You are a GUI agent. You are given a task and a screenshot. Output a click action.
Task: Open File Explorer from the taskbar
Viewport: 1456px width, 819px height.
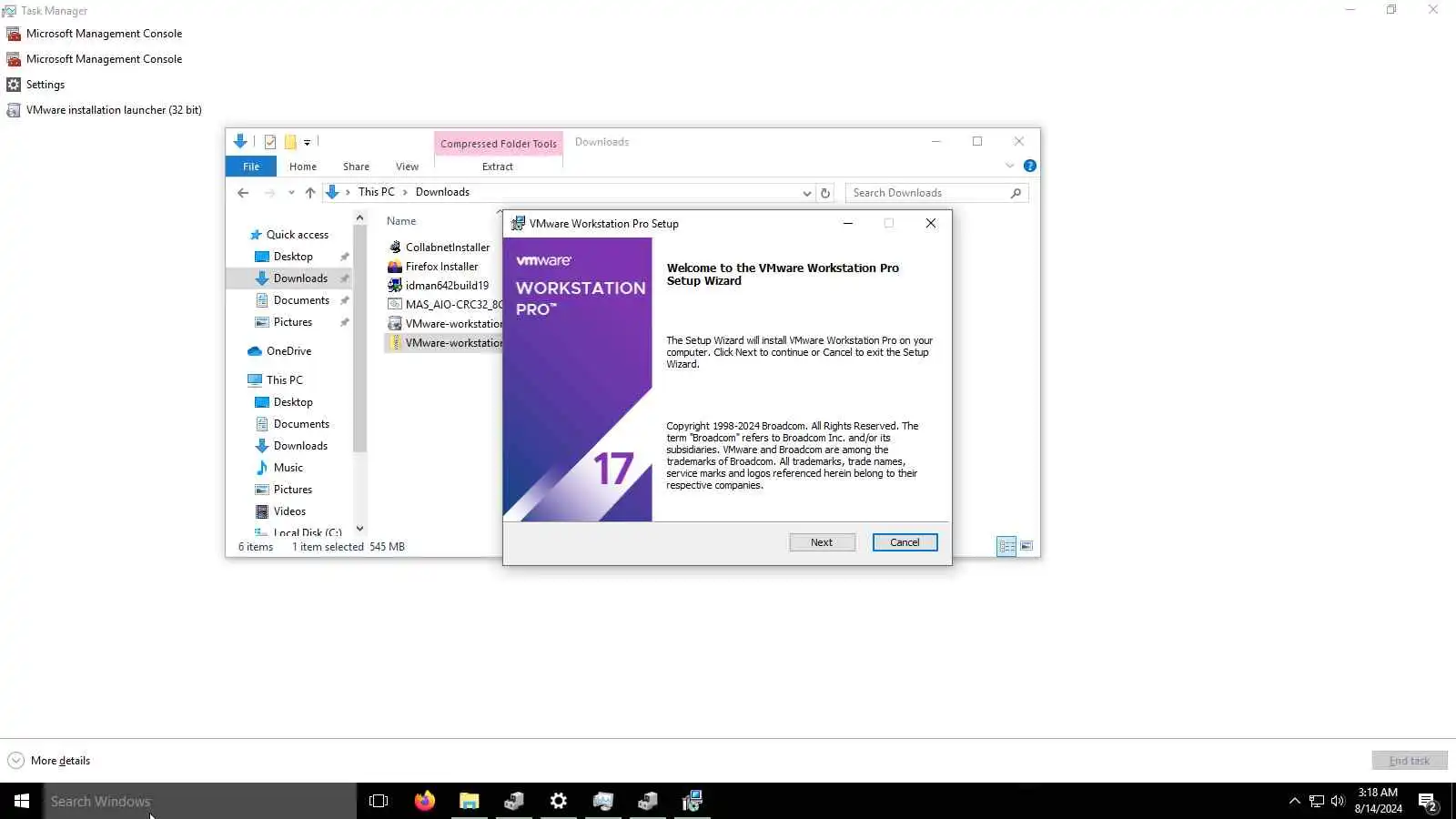(469, 801)
